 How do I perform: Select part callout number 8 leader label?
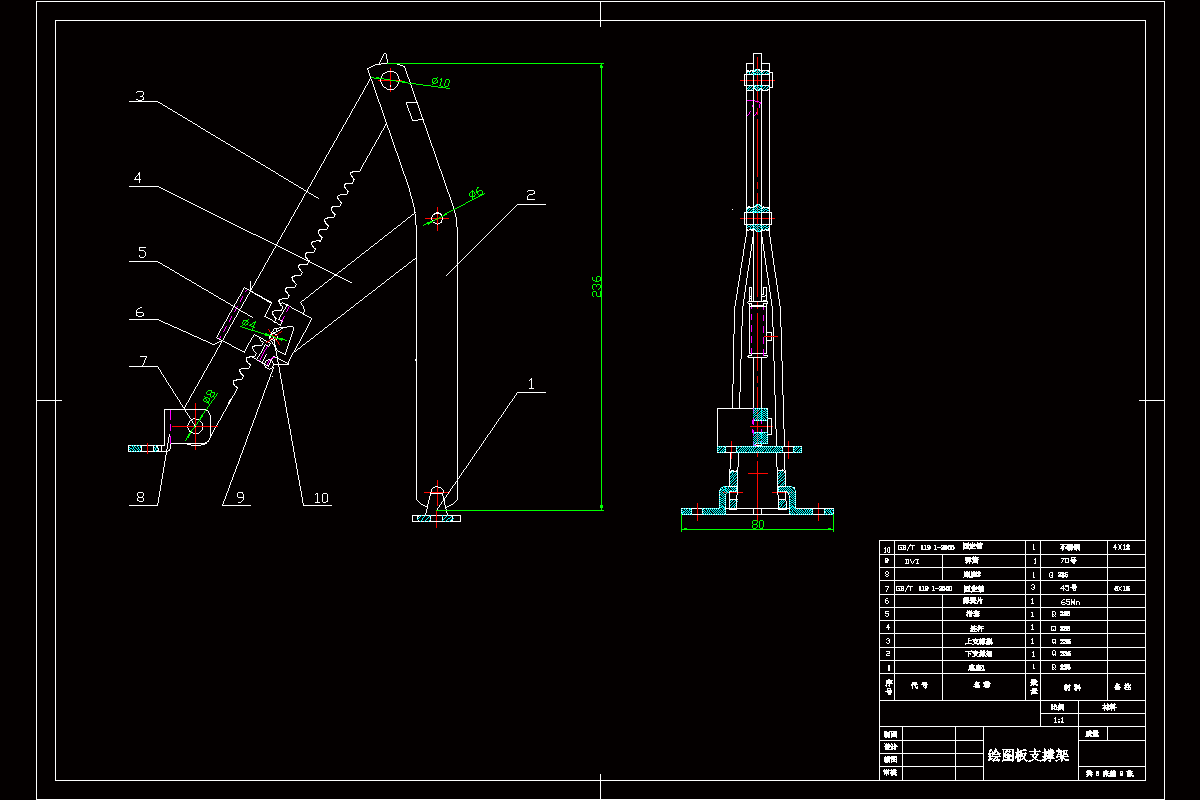point(138,497)
